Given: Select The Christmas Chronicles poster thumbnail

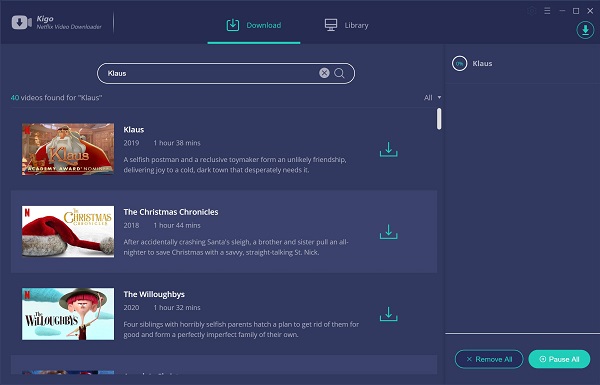Looking at the screenshot, I should pos(68,232).
